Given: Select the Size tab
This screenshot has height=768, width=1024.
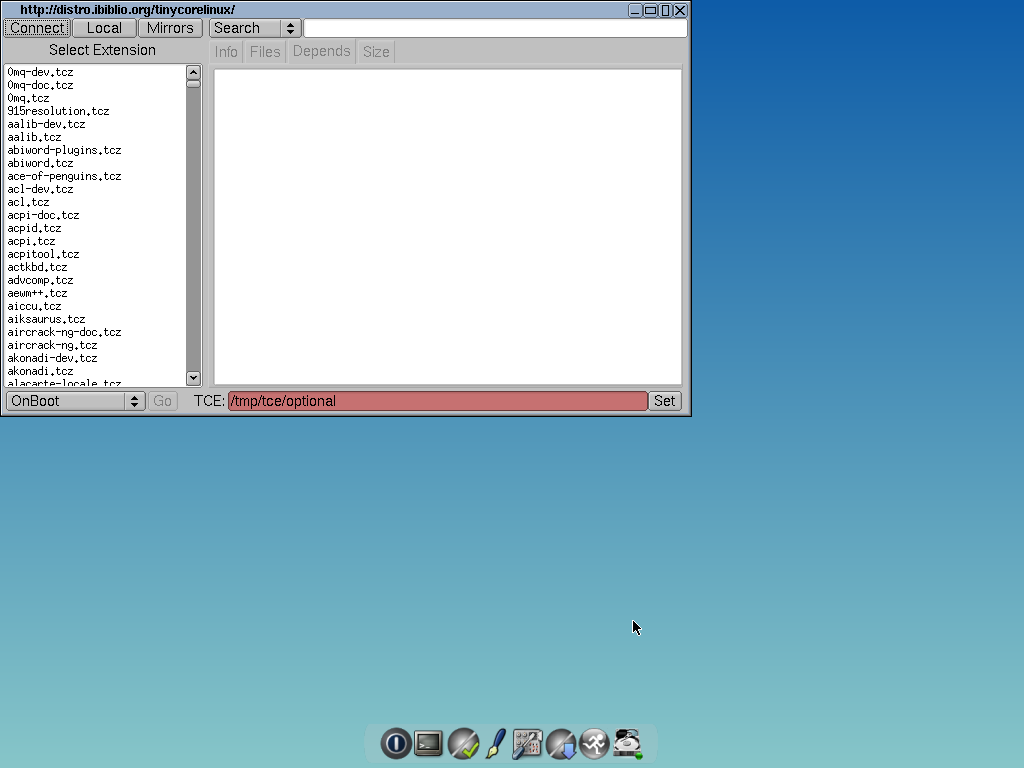Looking at the screenshot, I should [375, 51].
